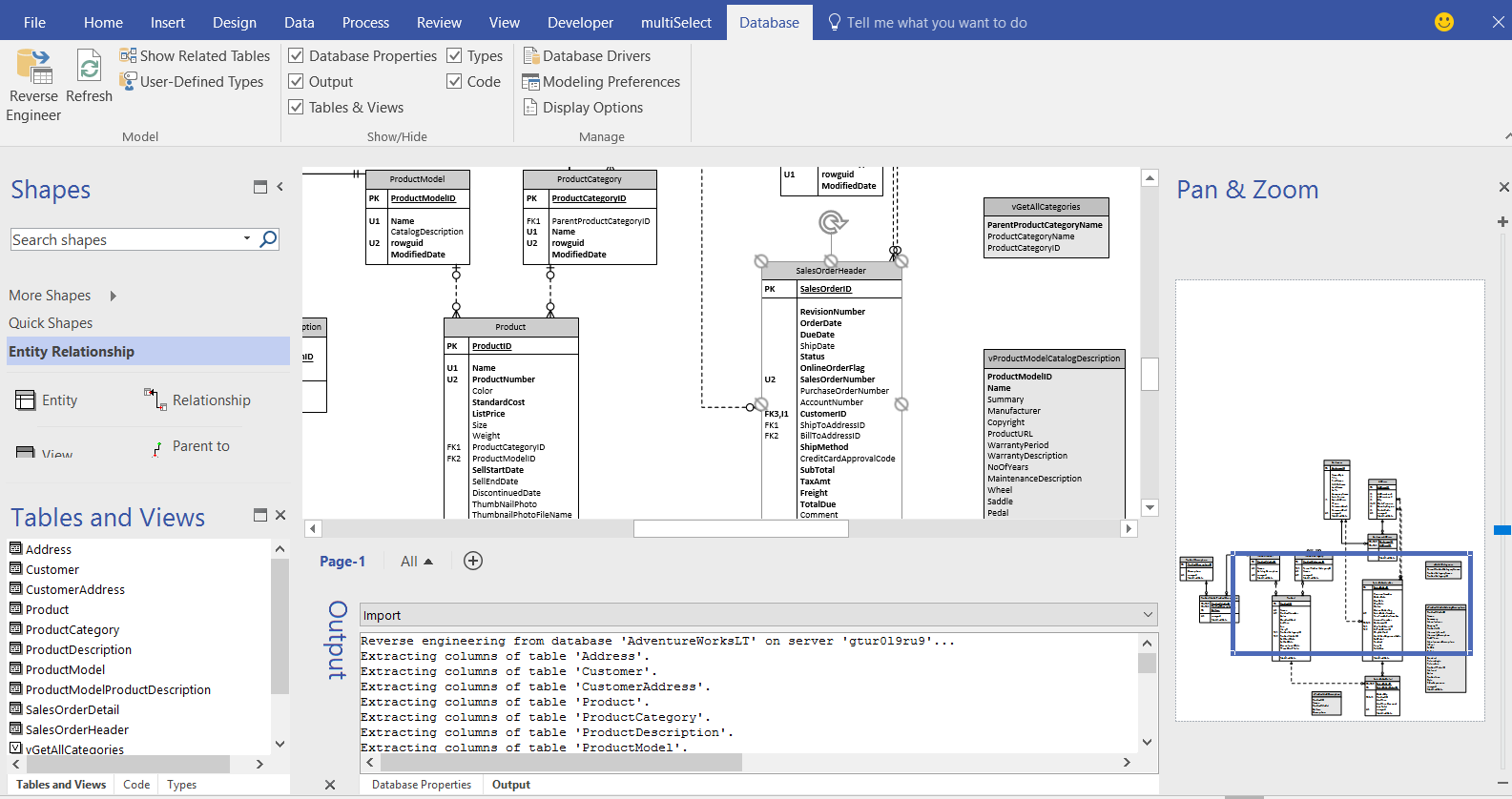The image size is (1512, 799).
Task: Minimize the Shapes pane window icon
Action: (x=259, y=187)
